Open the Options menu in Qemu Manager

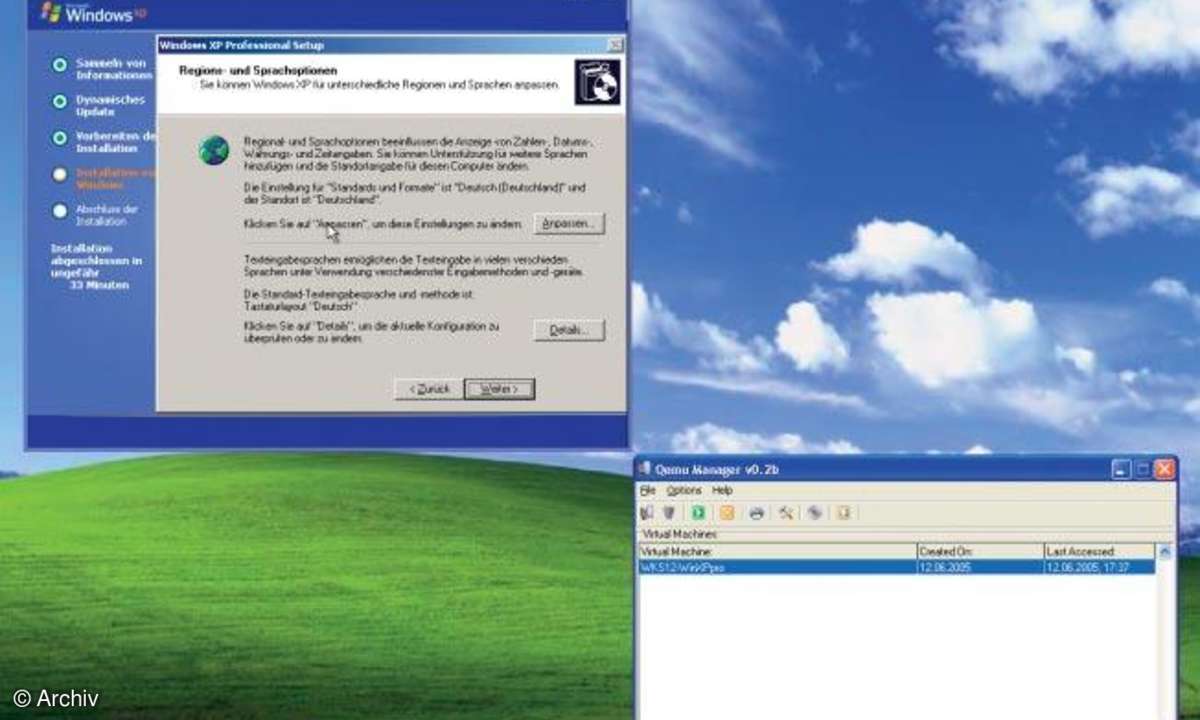point(684,491)
